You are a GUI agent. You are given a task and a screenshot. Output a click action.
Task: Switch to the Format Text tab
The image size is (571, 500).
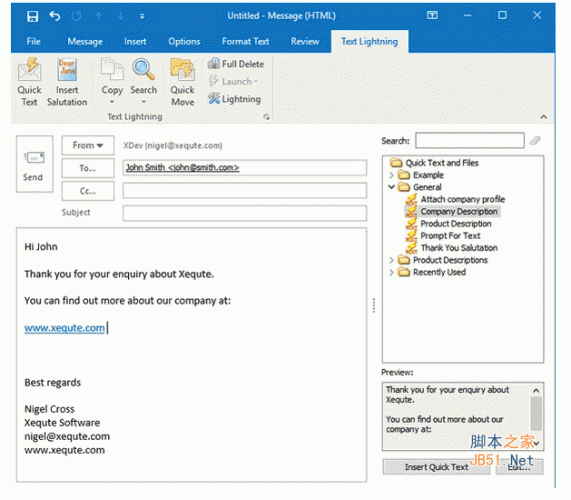point(245,42)
